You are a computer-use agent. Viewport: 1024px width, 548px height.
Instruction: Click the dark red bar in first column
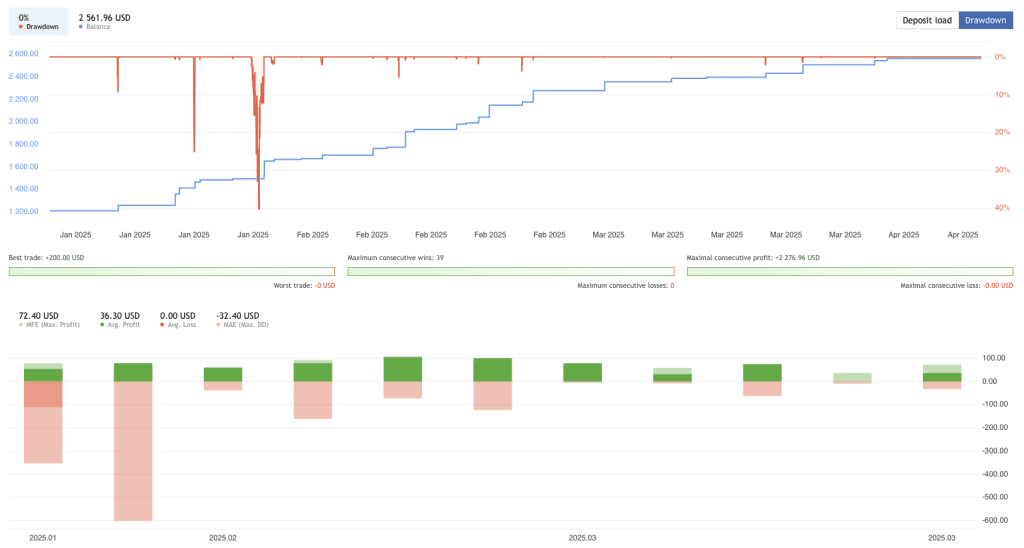point(43,394)
